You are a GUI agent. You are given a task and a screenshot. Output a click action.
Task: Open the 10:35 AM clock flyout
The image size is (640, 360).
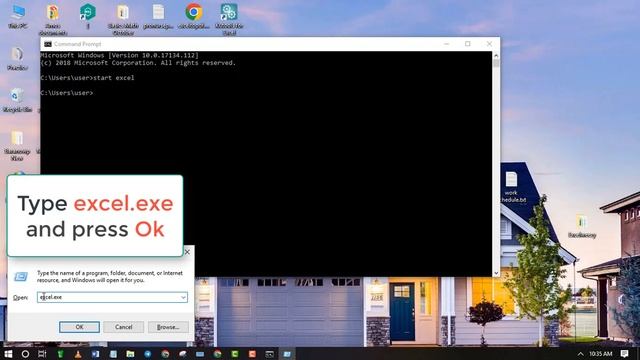[600, 354]
